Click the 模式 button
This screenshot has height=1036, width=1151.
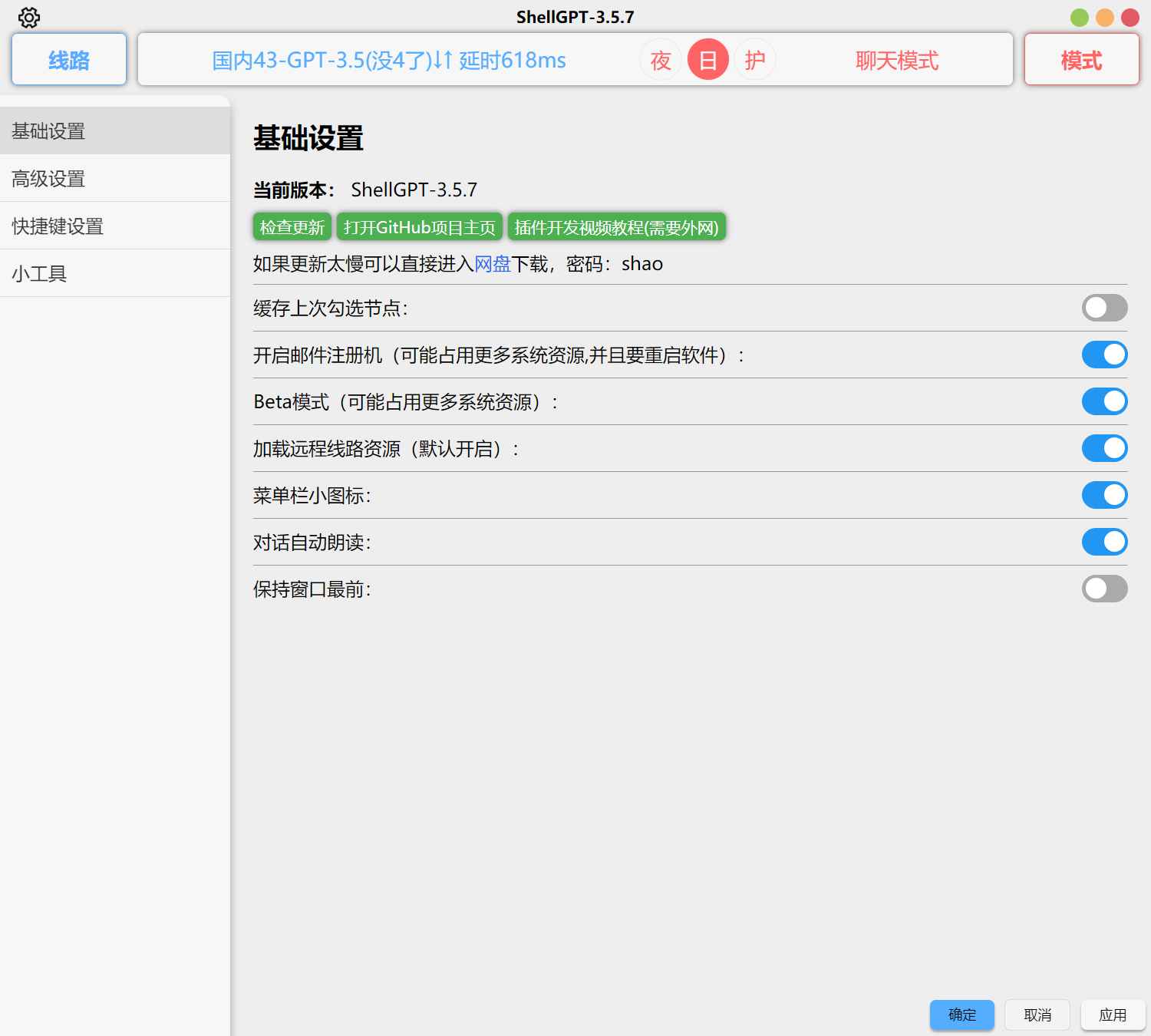(x=1080, y=59)
